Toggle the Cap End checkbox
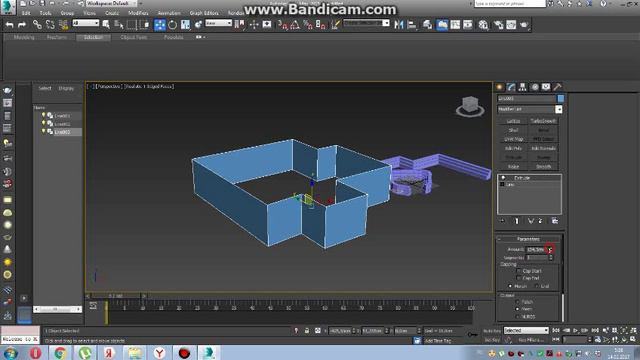640x360 pixels. click(519, 278)
